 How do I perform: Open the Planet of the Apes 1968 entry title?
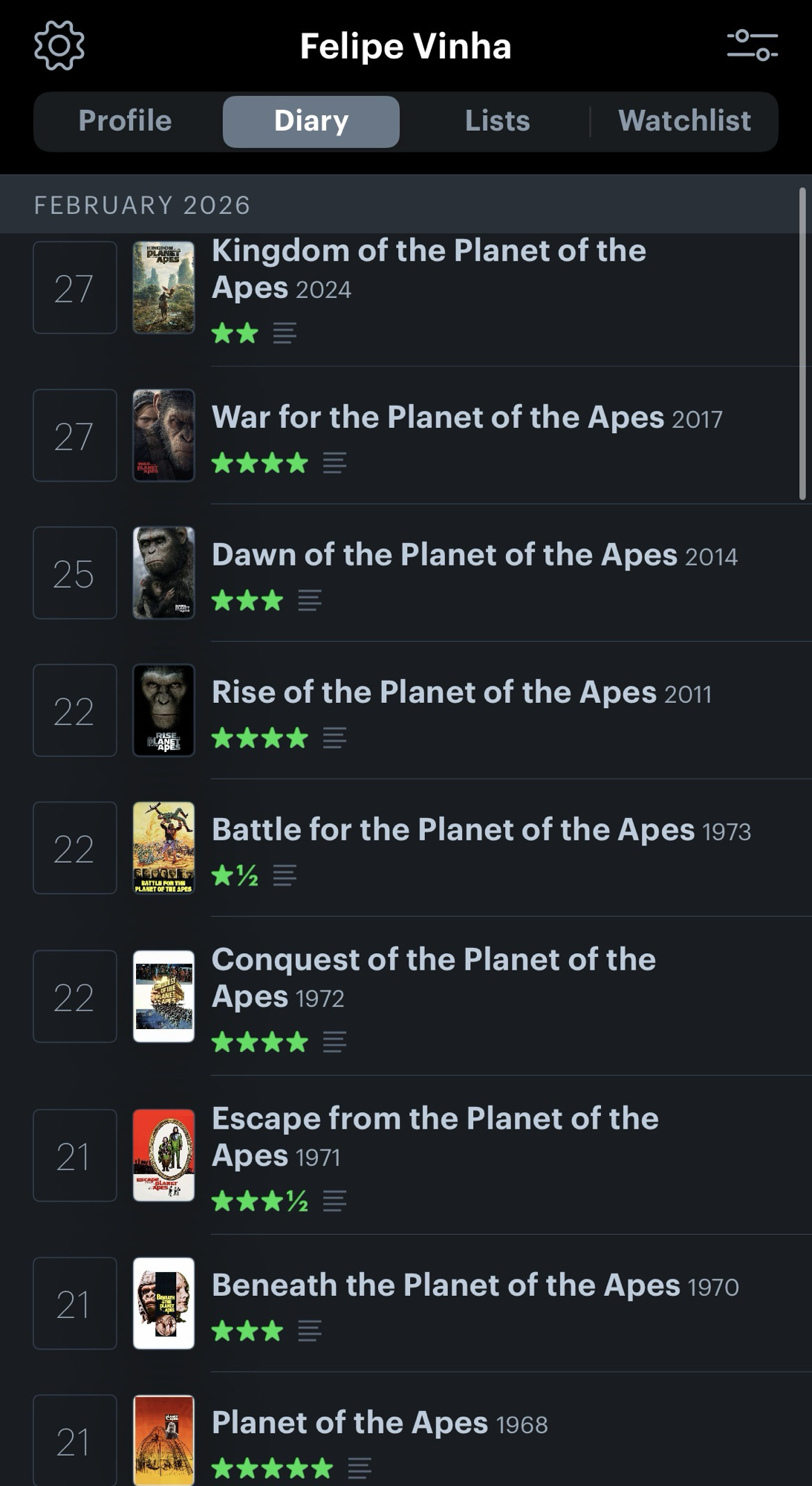[x=349, y=1423]
